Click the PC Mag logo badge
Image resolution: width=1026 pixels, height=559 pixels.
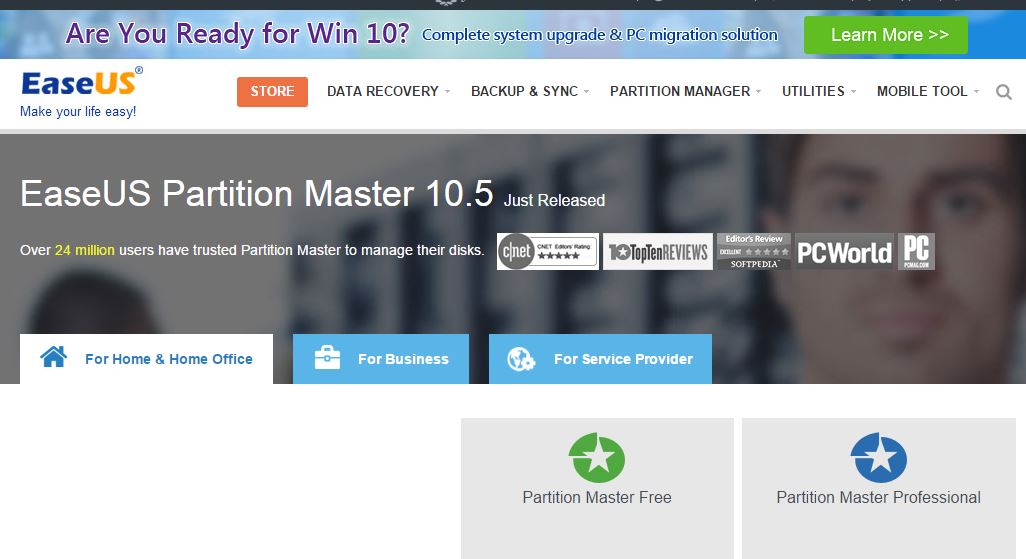point(916,251)
